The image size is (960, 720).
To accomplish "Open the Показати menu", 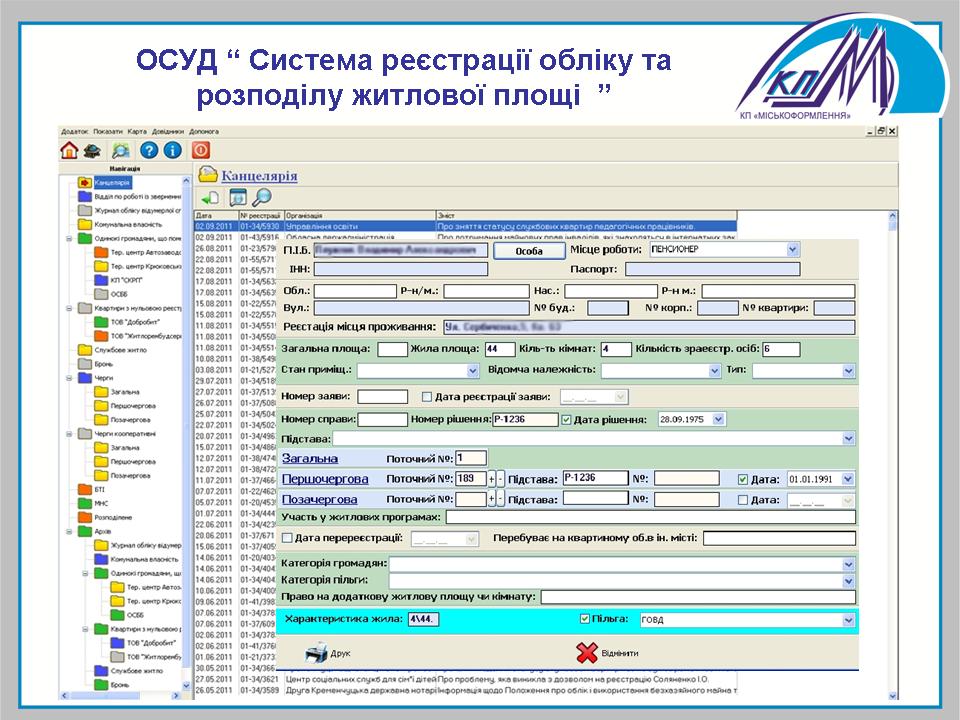I will (x=109, y=131).
